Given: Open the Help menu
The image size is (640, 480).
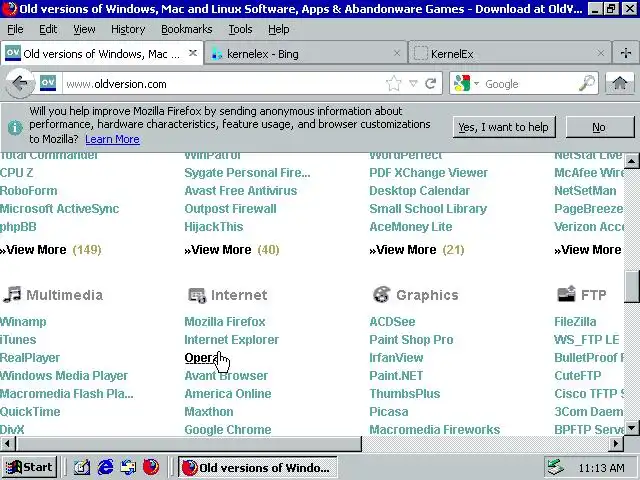Looking at the screenshot, I should (279, 29).
